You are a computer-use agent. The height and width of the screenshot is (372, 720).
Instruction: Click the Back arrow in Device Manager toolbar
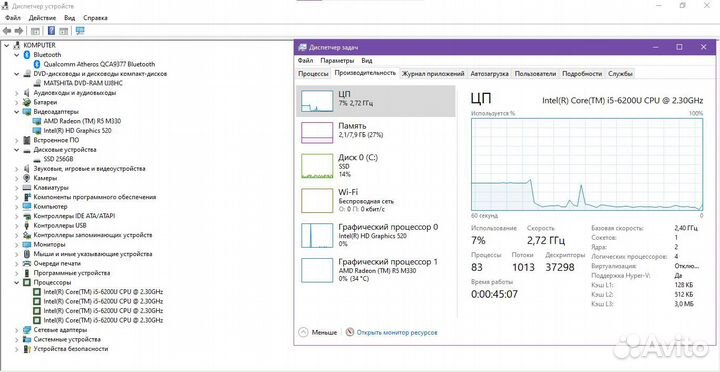[x=7, y=31]
